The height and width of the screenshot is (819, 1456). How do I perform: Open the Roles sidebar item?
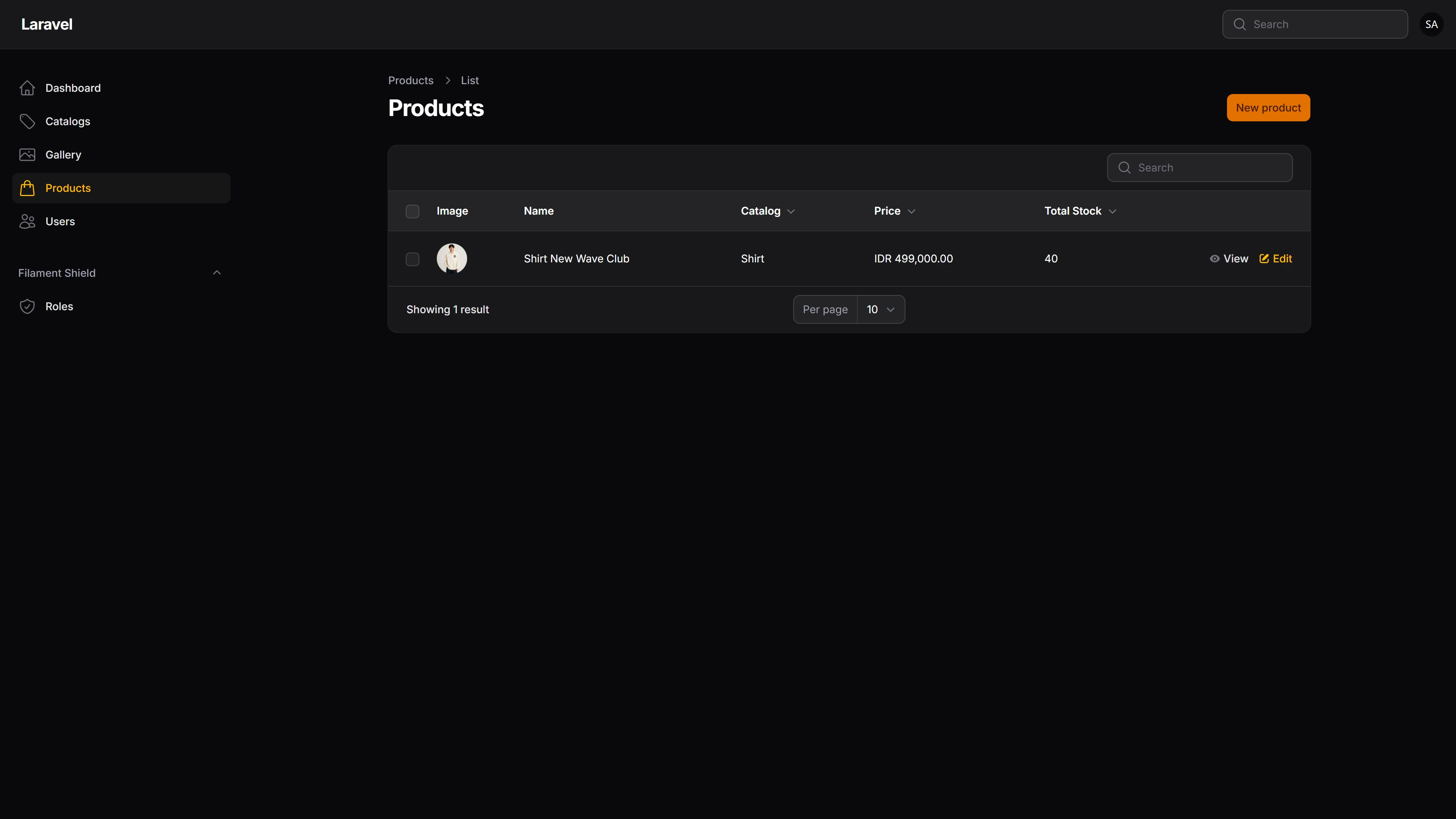pyautogui.click(x=121, y=306)
